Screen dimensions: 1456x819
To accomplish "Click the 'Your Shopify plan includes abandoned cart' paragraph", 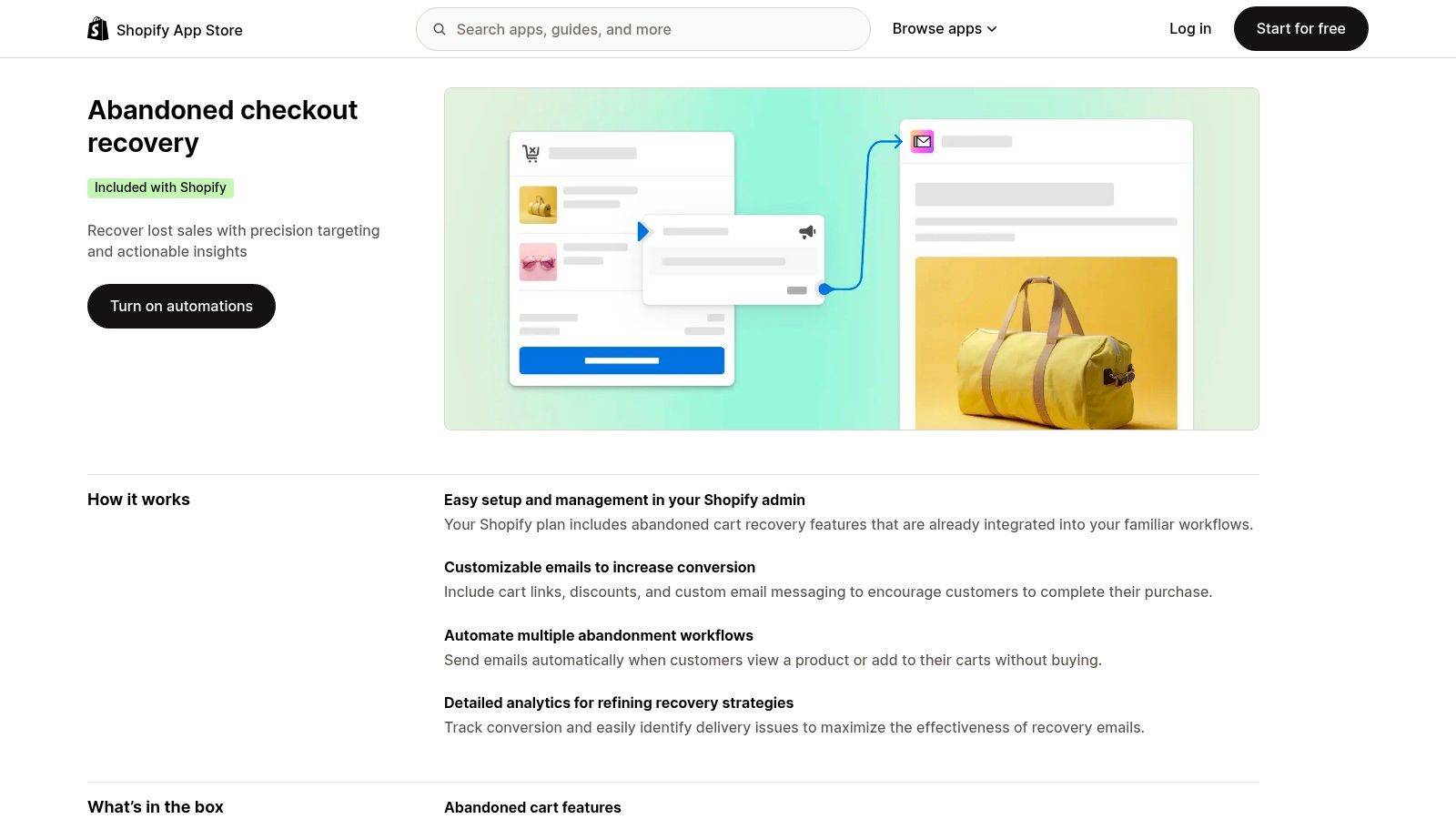I will [x=848, y=524].
